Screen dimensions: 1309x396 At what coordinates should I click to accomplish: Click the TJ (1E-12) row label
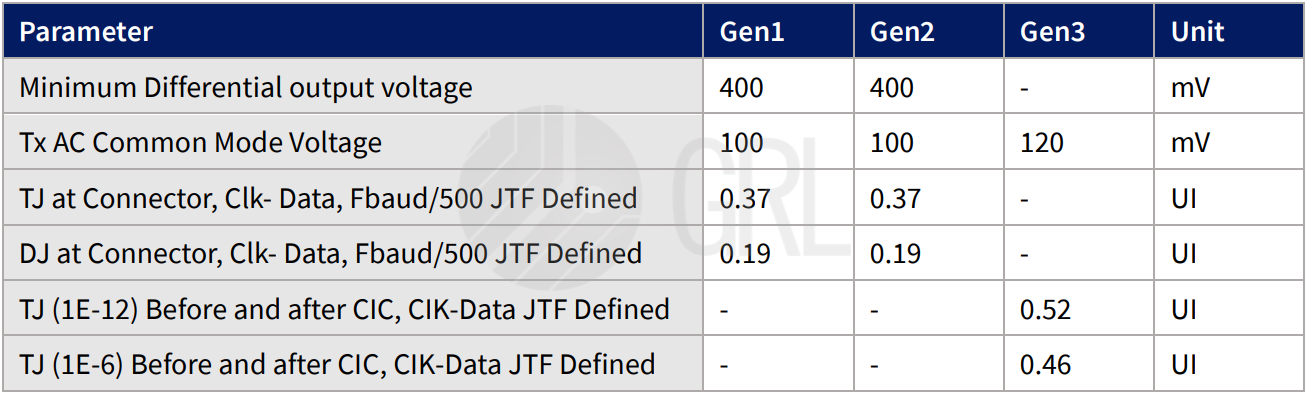345,309
